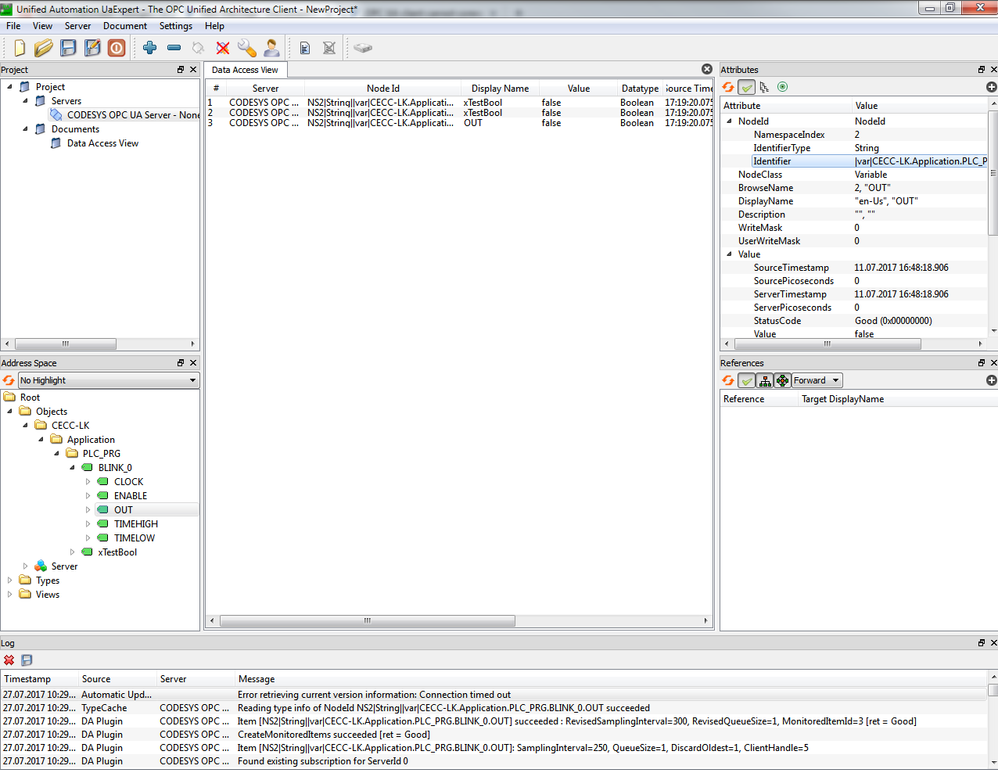
Task: Click the red power icon in toolbar
Action: pos(117,48)
